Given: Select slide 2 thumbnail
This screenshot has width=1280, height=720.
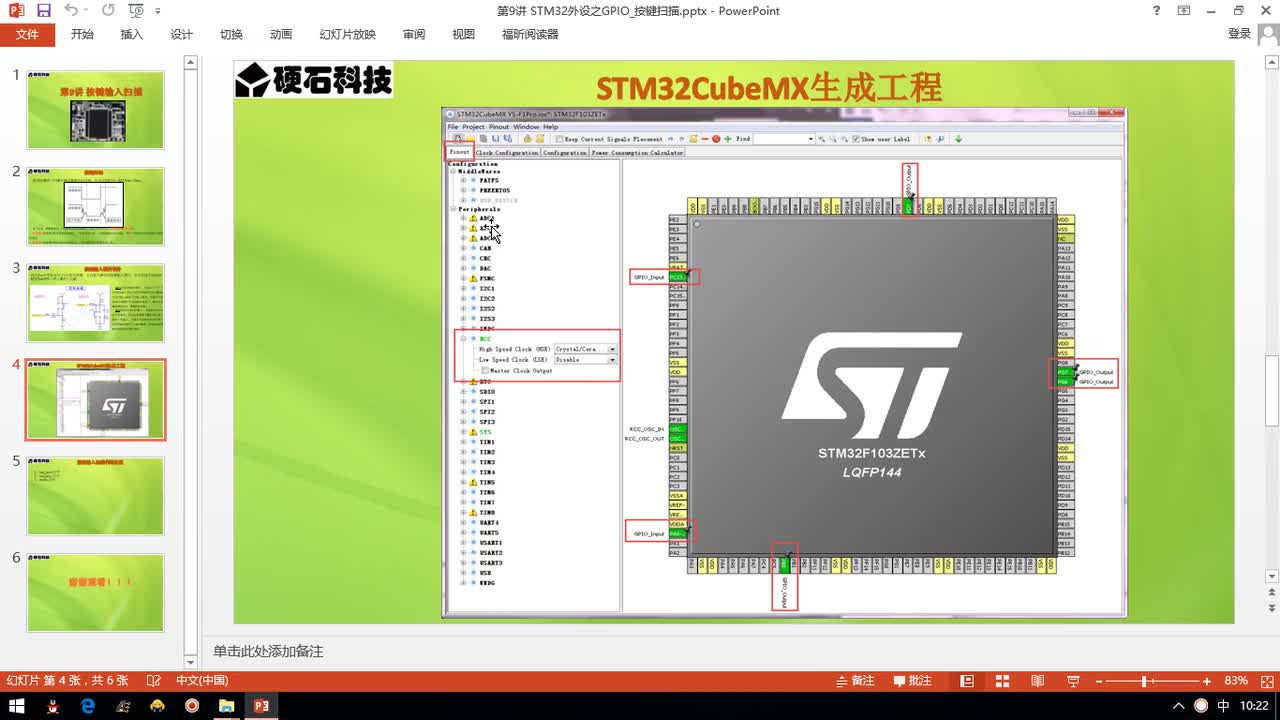Looking at the screenshot, I should coord(95,206).
